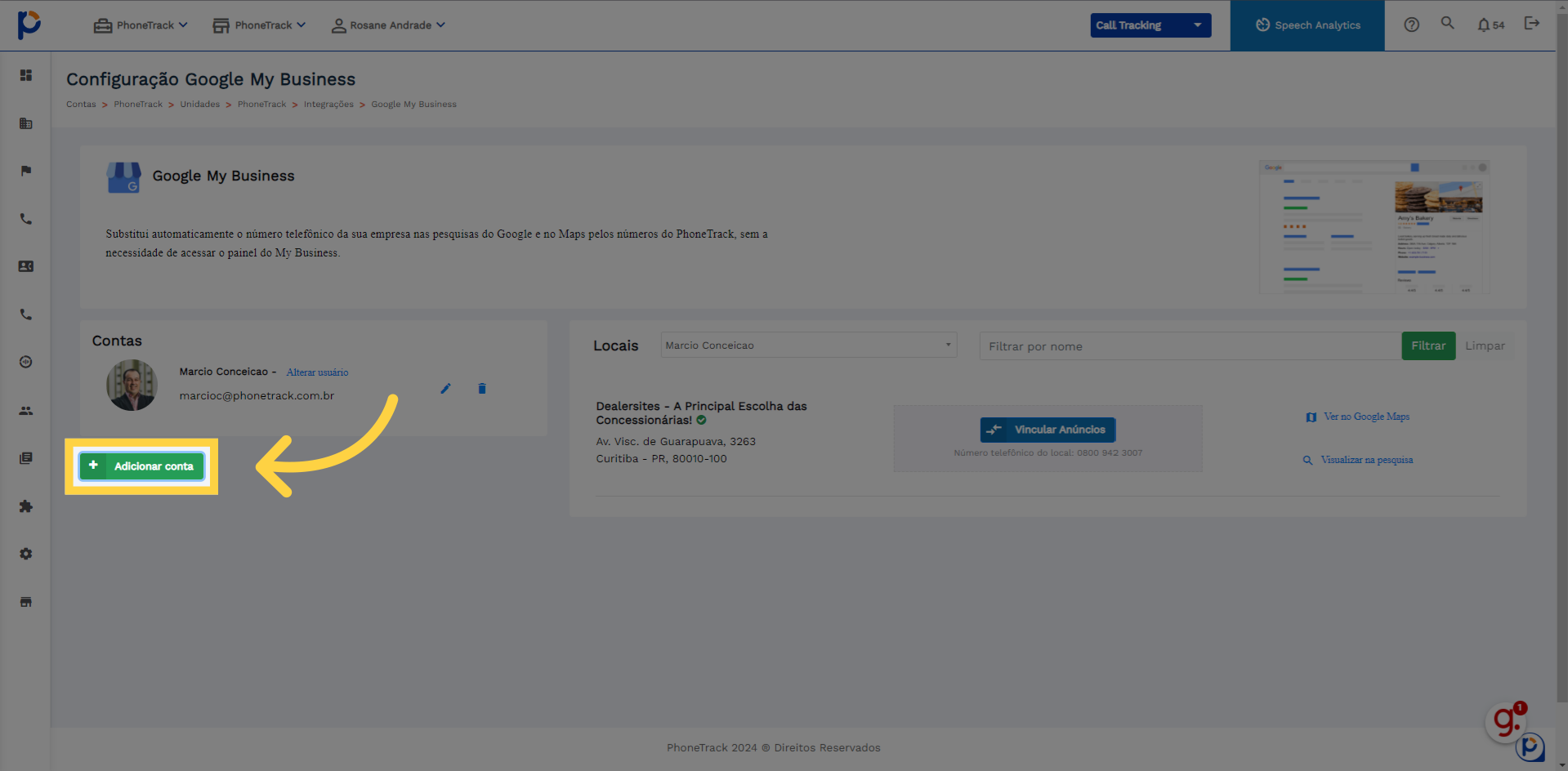This screenshot has height=771, width=1568.
Task: Open the settings gear sidebar icon
Action: (x=26, y=554)
